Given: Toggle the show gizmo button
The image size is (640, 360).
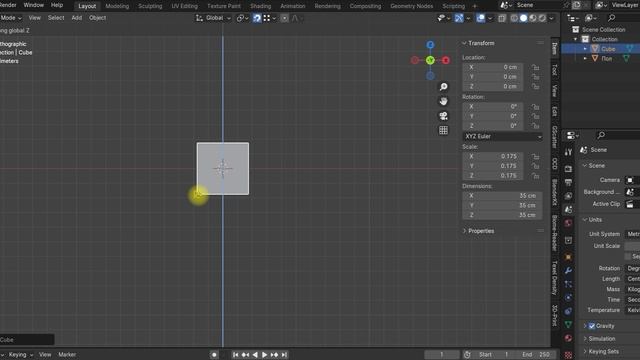Looking at the screenshot, I should coord(459,18).
